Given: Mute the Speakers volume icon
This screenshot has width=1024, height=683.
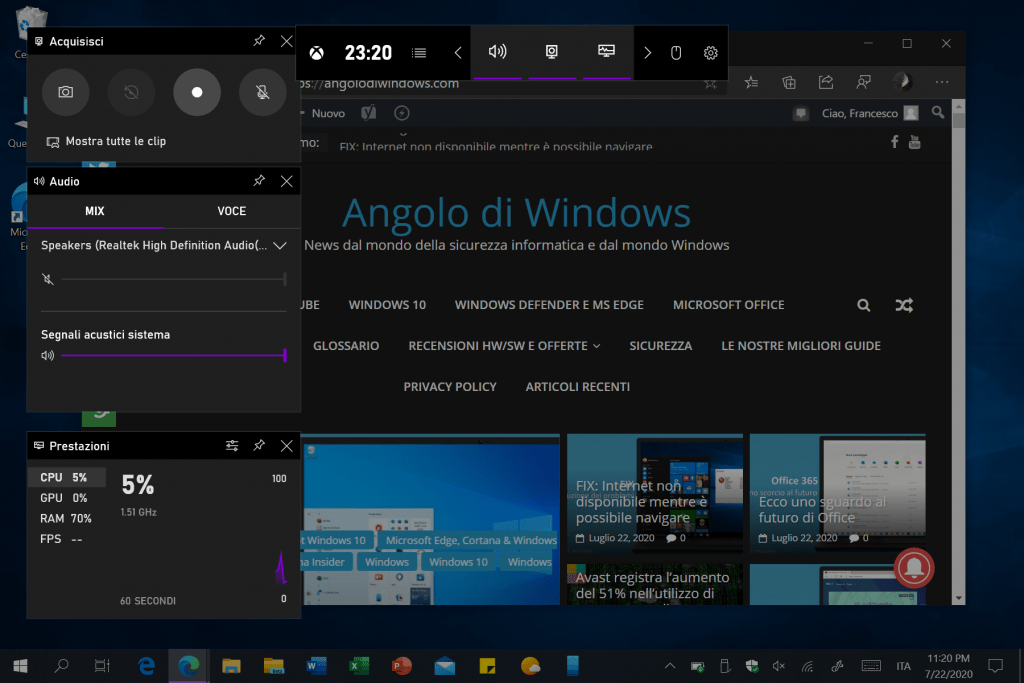Looking at the screenshot, I should pyautogui.click(x=47, y=279).
